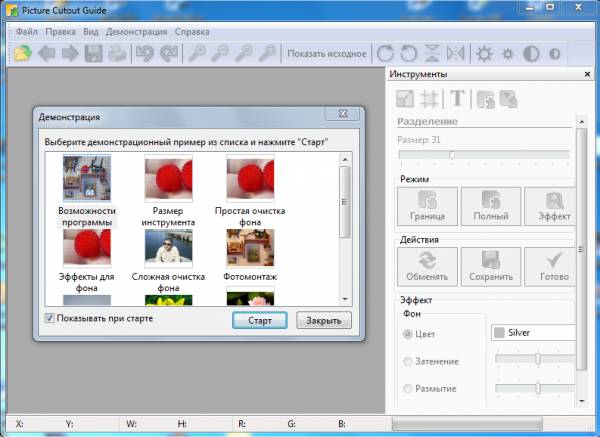Click the first tool icon in Инструменты panel
This screenshot has width=600, height=437.
[405, 99]
